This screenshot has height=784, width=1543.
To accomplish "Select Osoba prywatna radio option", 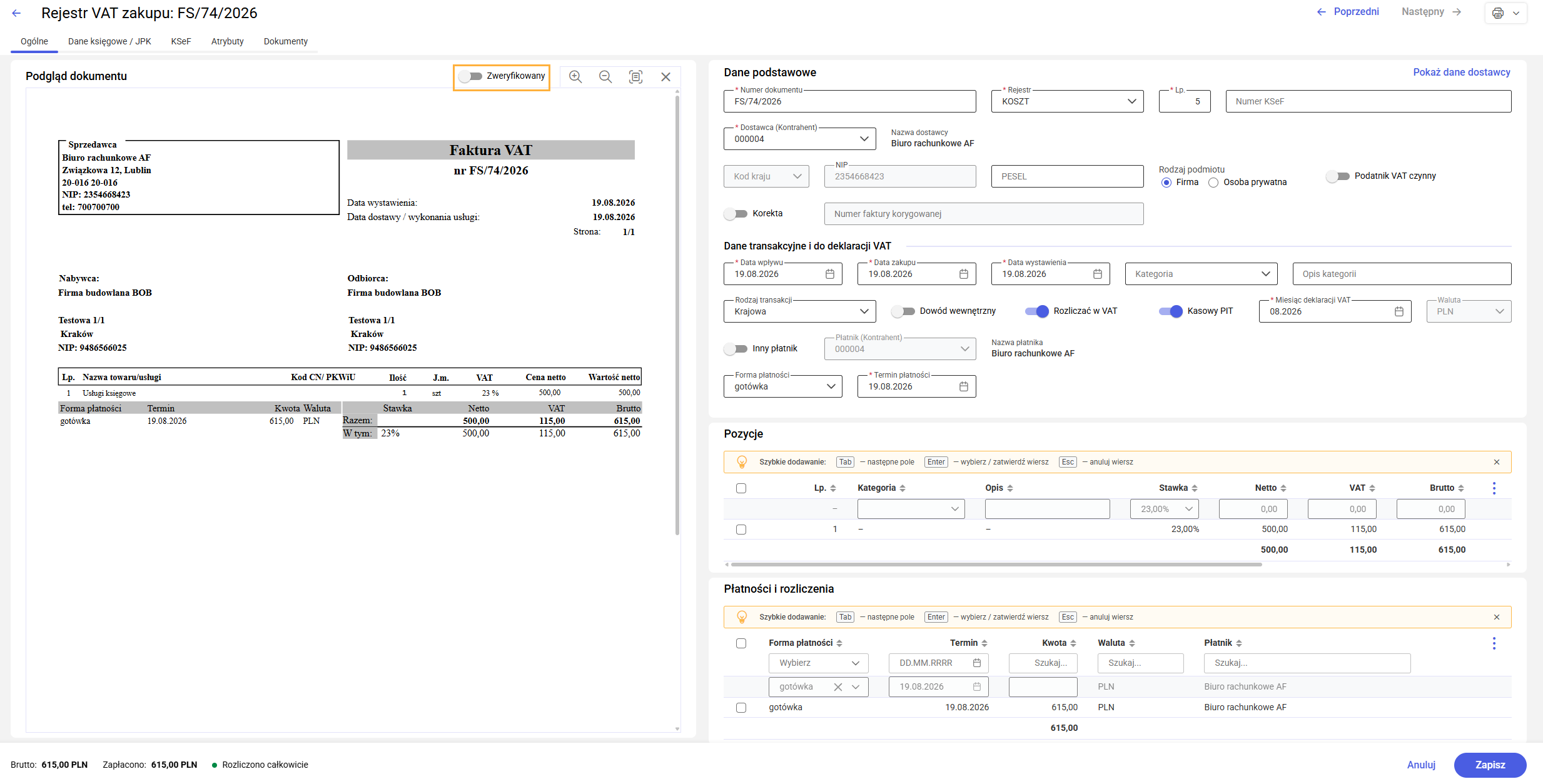I will pos(1213,183).
